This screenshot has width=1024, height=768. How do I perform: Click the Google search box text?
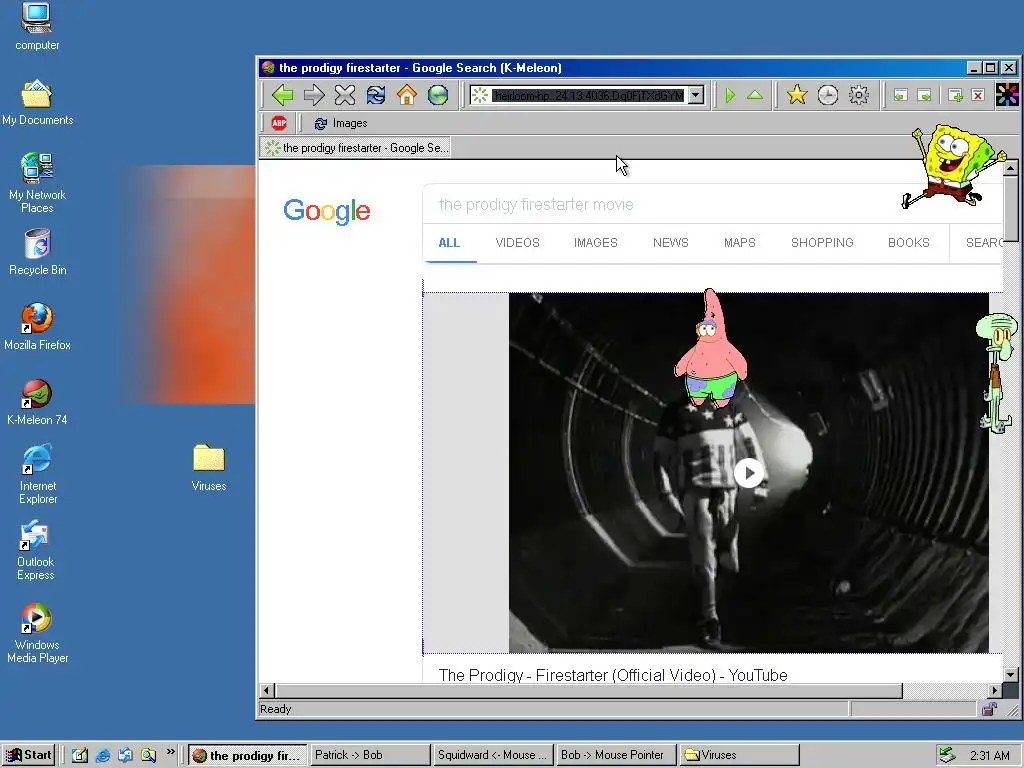(x=536, y=204)
